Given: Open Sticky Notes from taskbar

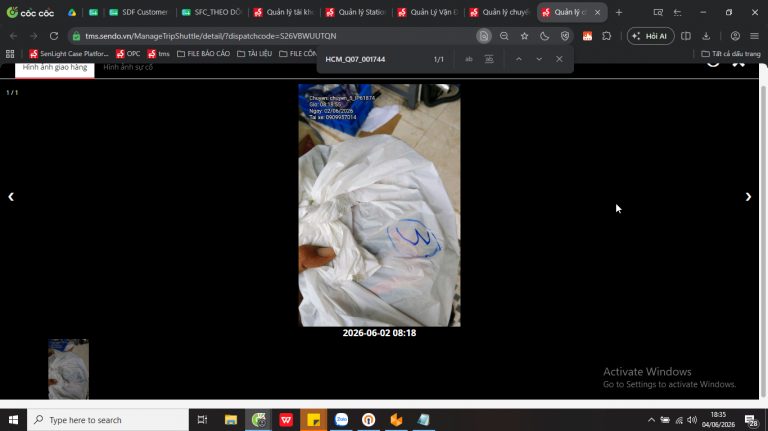Looking at the screenshot, I should 313,420.
